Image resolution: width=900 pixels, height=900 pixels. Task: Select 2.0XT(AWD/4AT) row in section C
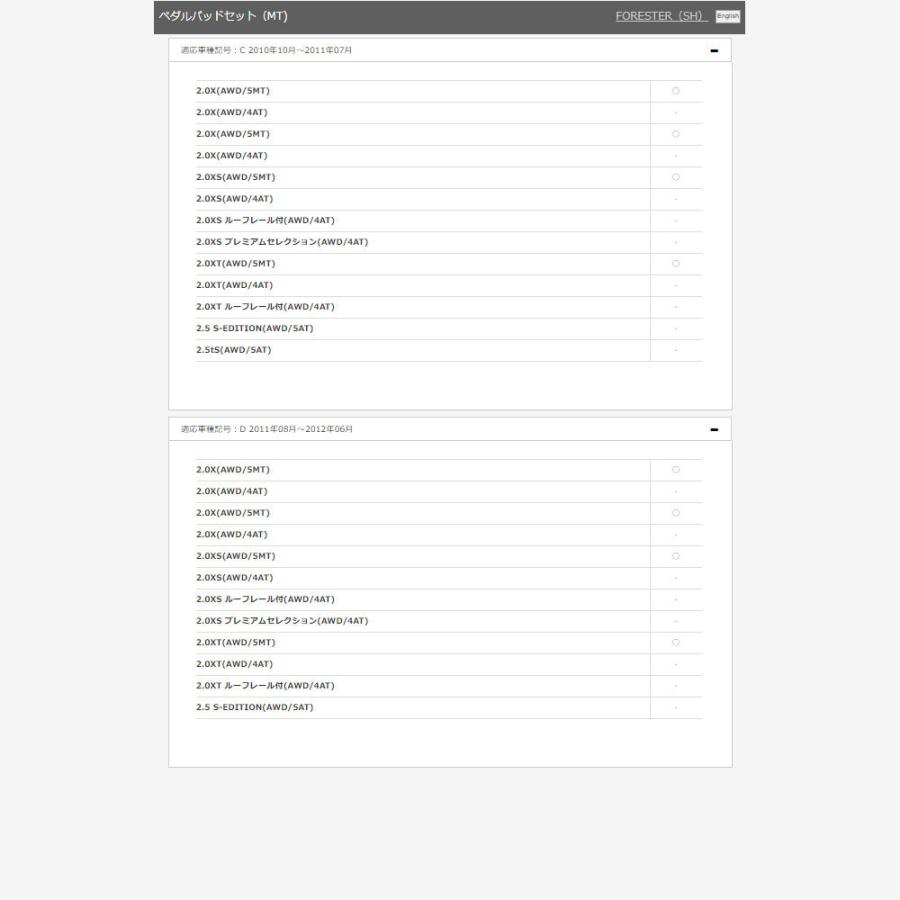[234, 286]
